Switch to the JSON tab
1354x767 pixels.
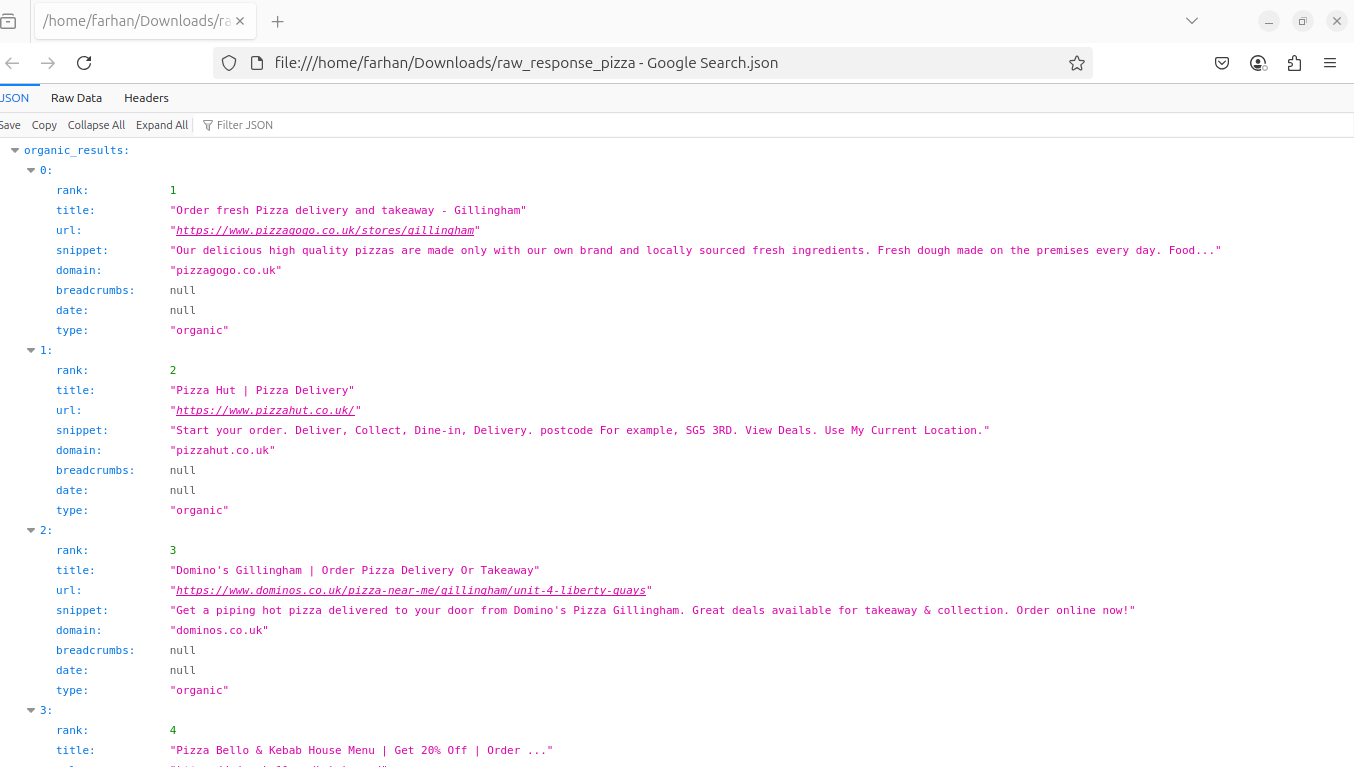(15, 98)
